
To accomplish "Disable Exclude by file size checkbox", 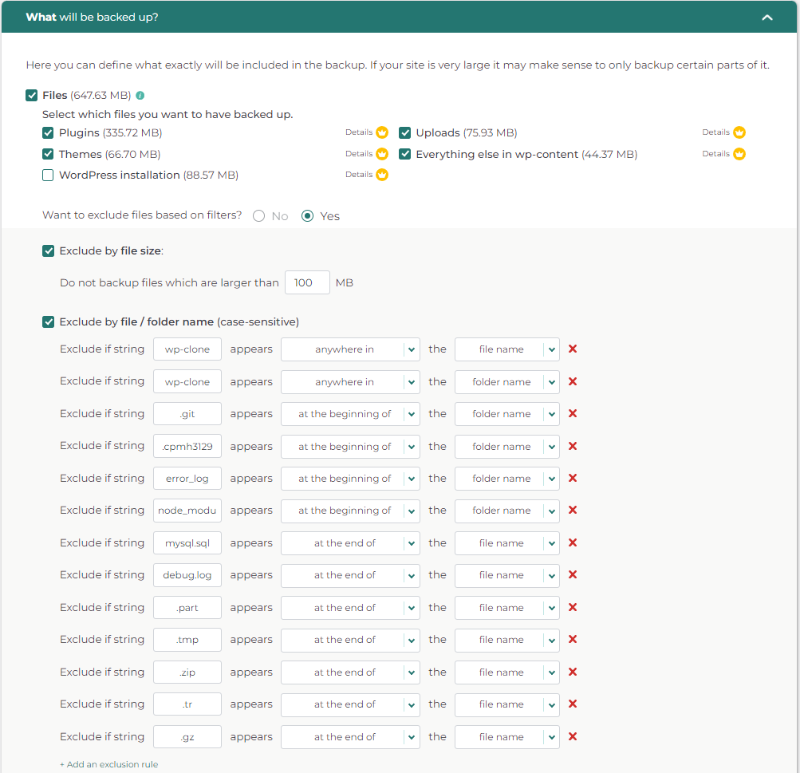I will pyautogui.click(x=48, y=251).
